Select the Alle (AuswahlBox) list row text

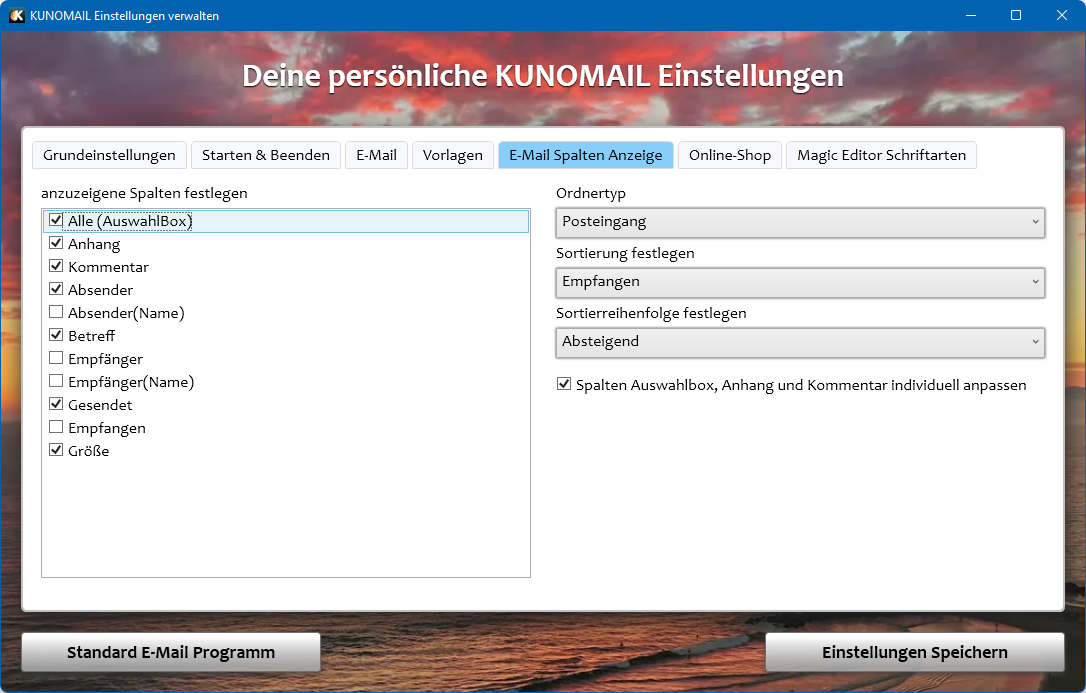(x=130, y=222)
